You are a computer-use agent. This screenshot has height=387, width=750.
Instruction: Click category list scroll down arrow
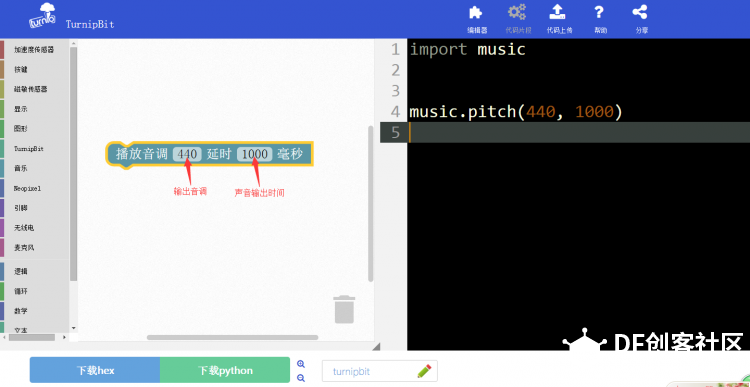click(73, 329)
